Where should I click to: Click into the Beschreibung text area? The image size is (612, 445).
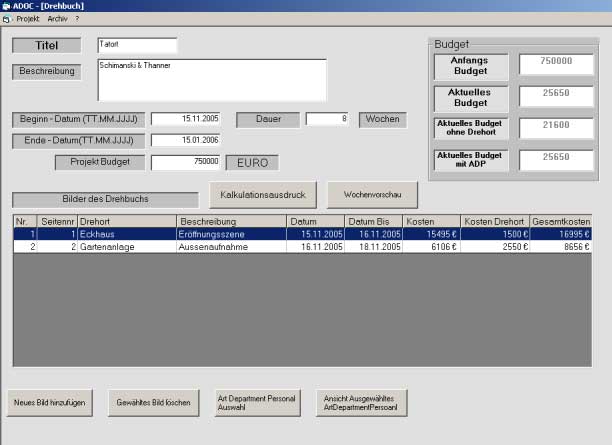[212, 80]
